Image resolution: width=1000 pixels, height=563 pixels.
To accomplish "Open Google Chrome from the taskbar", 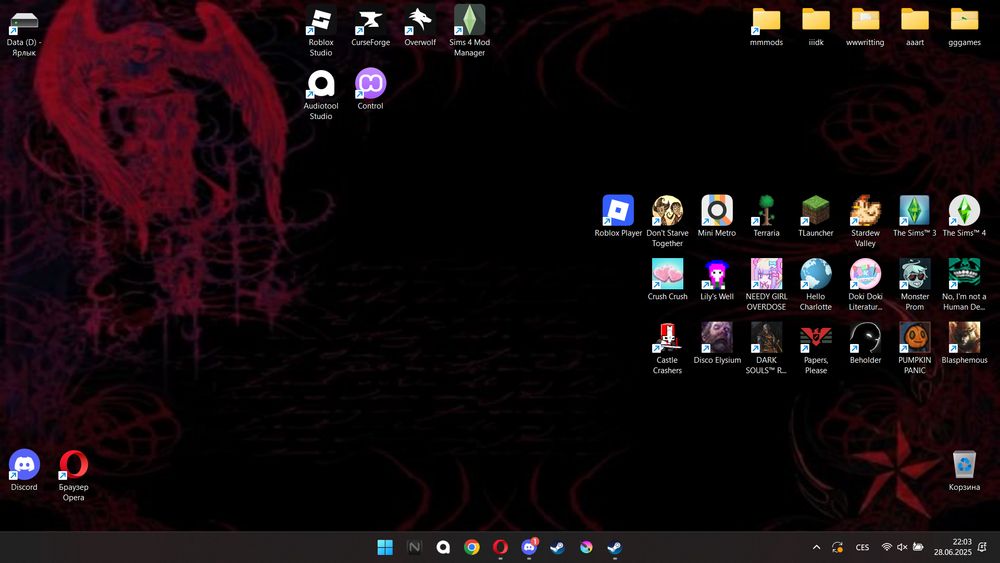I will (472, 547).
